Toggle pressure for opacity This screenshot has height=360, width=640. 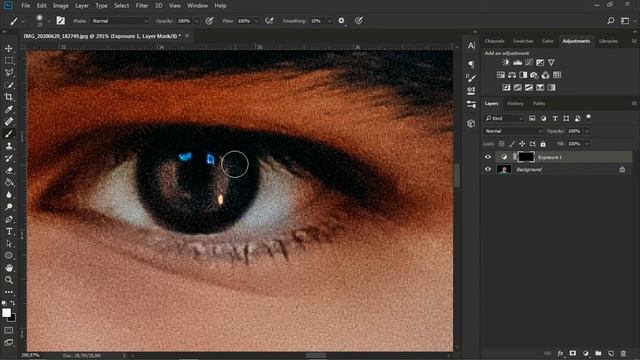(x=209, y=21)
